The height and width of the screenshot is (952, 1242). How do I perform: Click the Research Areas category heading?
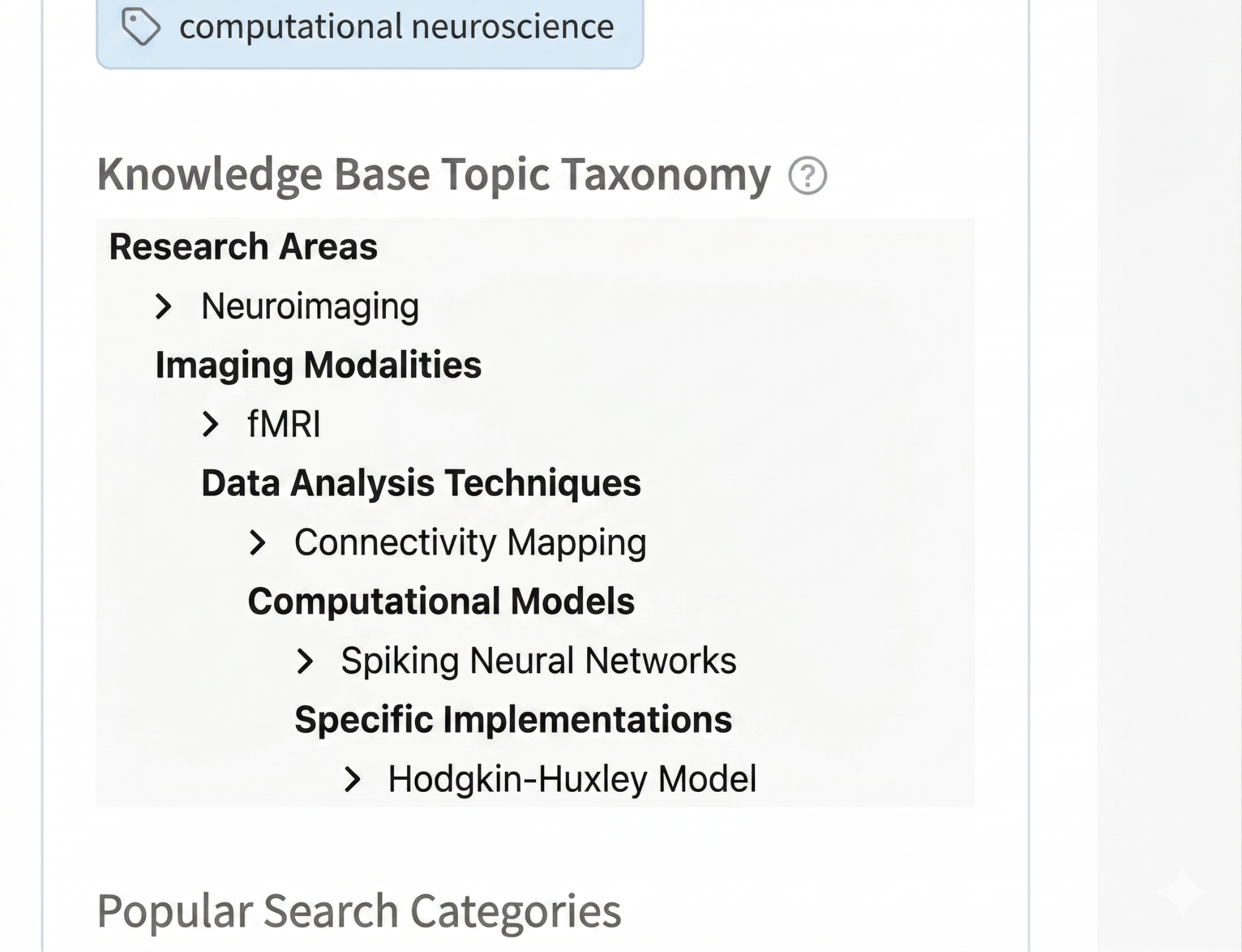point(243,247)
